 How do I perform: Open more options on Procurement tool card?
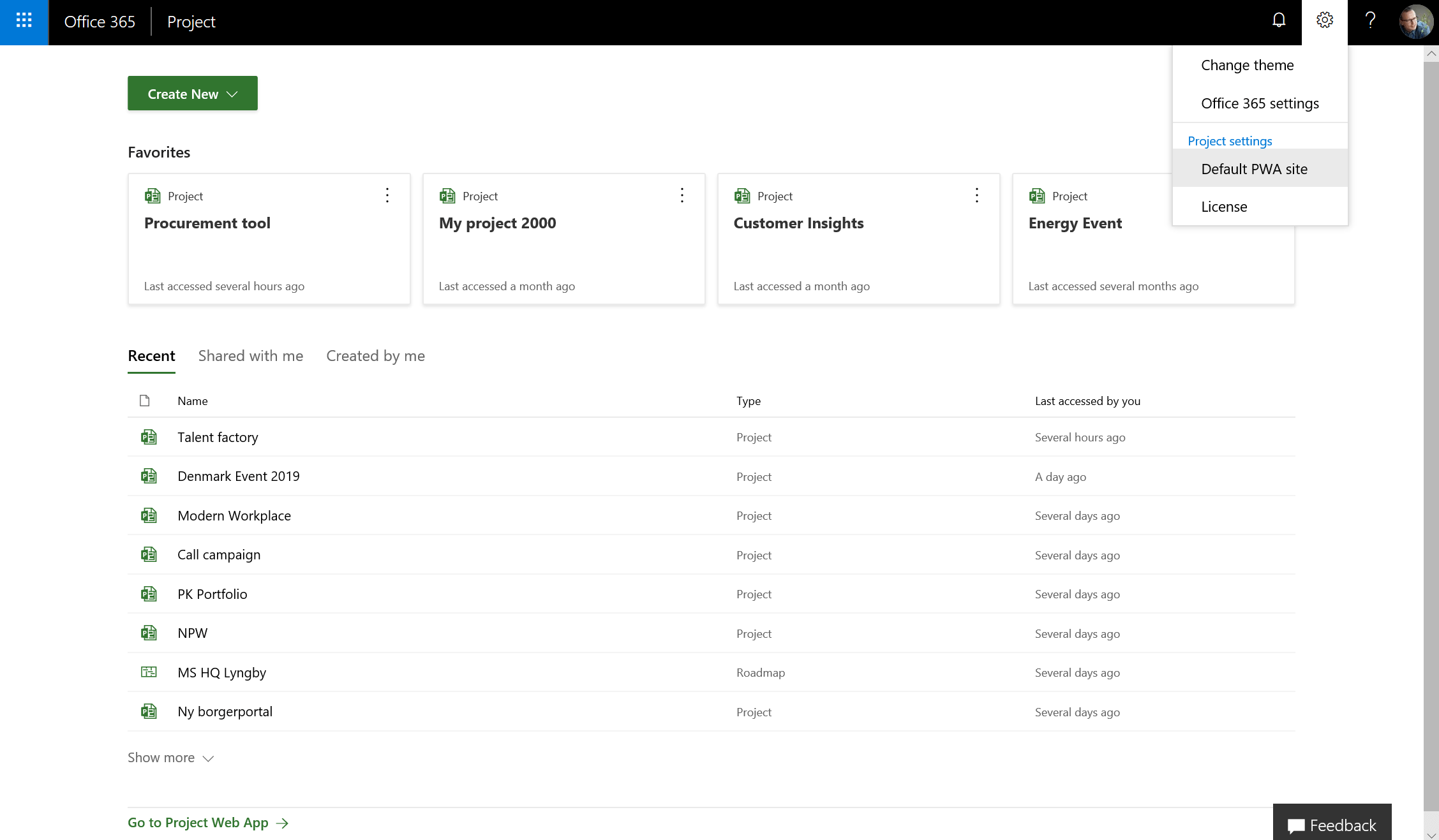[387, 195]
